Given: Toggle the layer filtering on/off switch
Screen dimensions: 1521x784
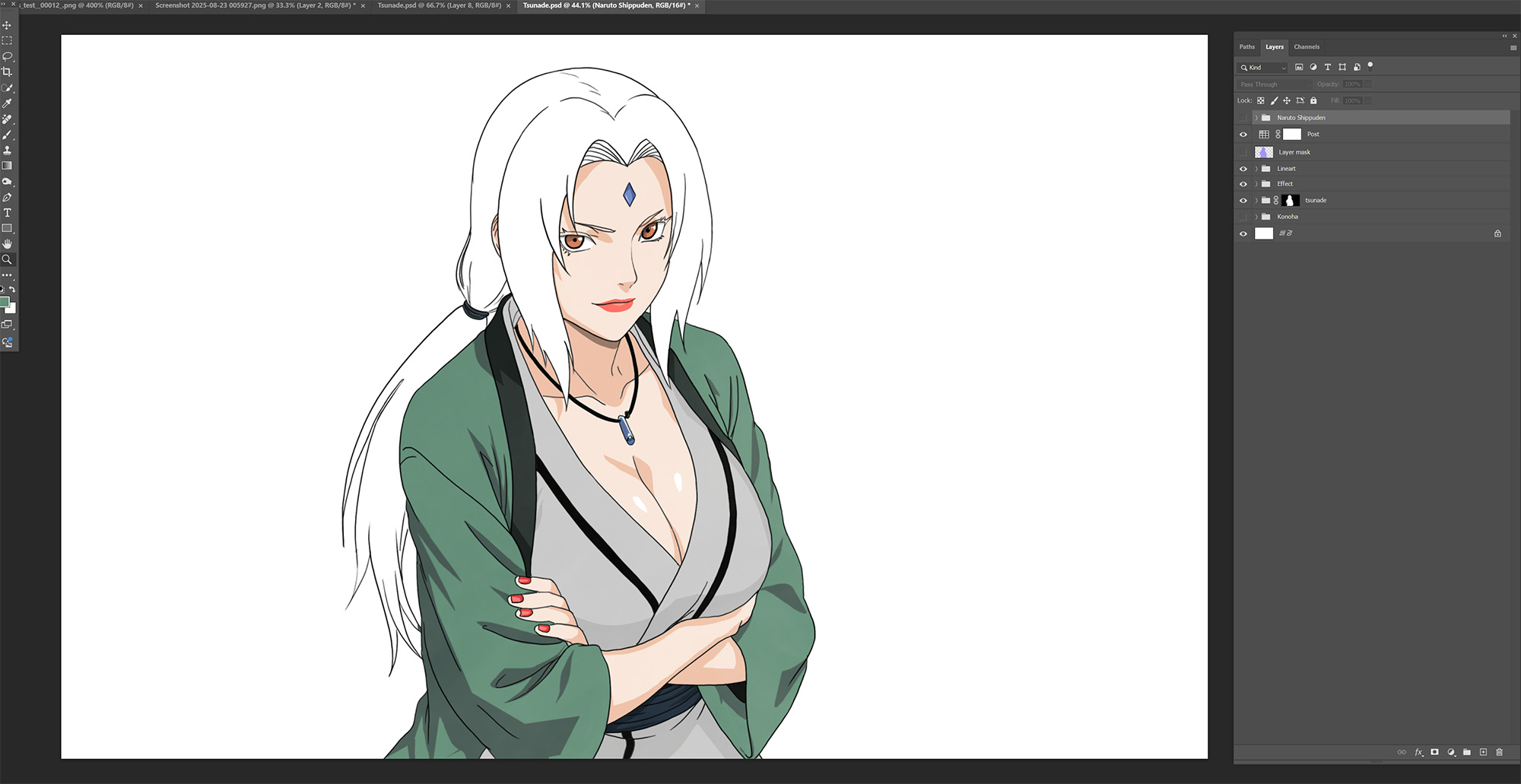Looking at the screenshot, I should [1370, 65].
